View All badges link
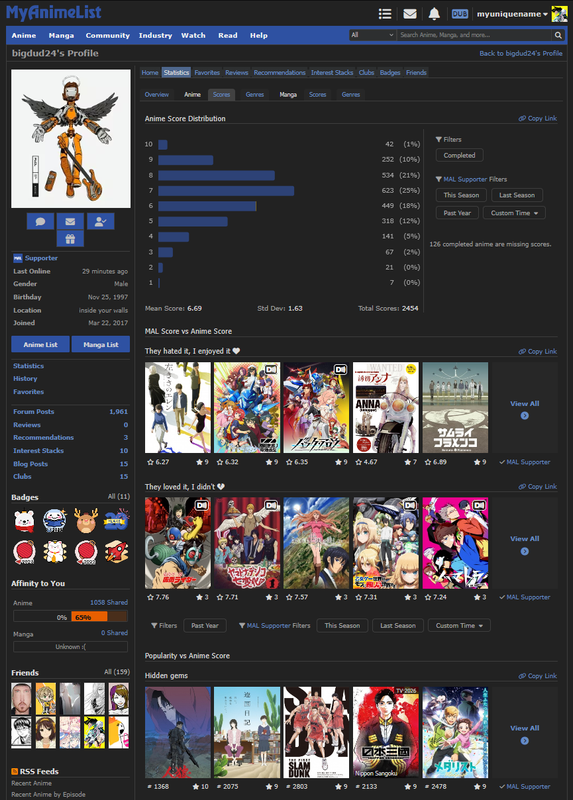The width and height of the screenshot is (573, 800). [x=119, y=496]
